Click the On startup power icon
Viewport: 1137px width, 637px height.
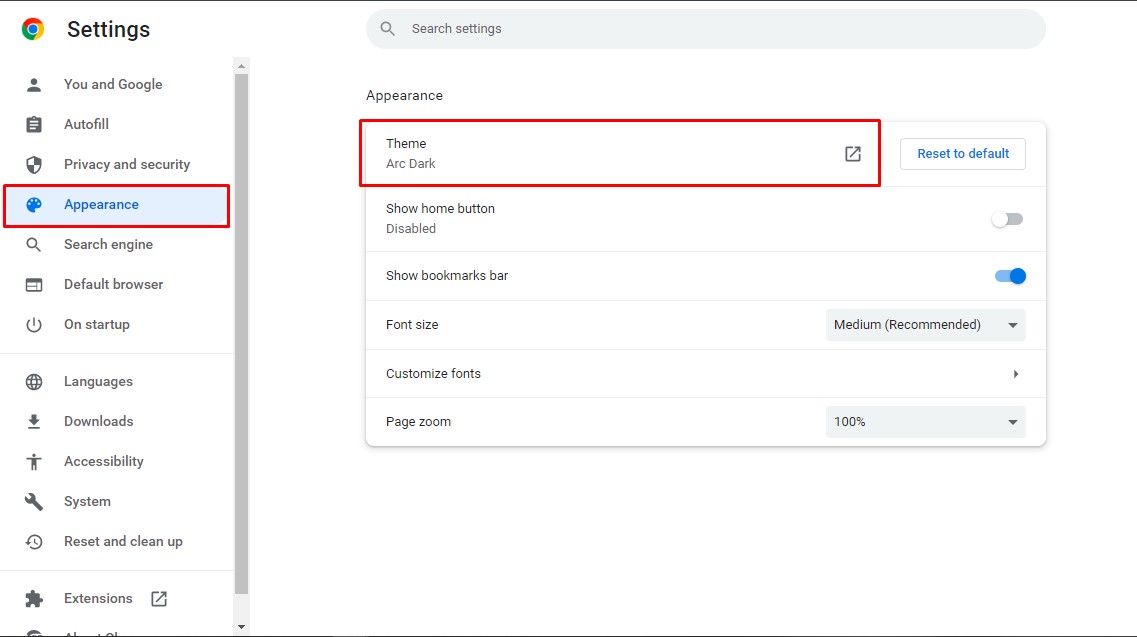tap(34, 325)
